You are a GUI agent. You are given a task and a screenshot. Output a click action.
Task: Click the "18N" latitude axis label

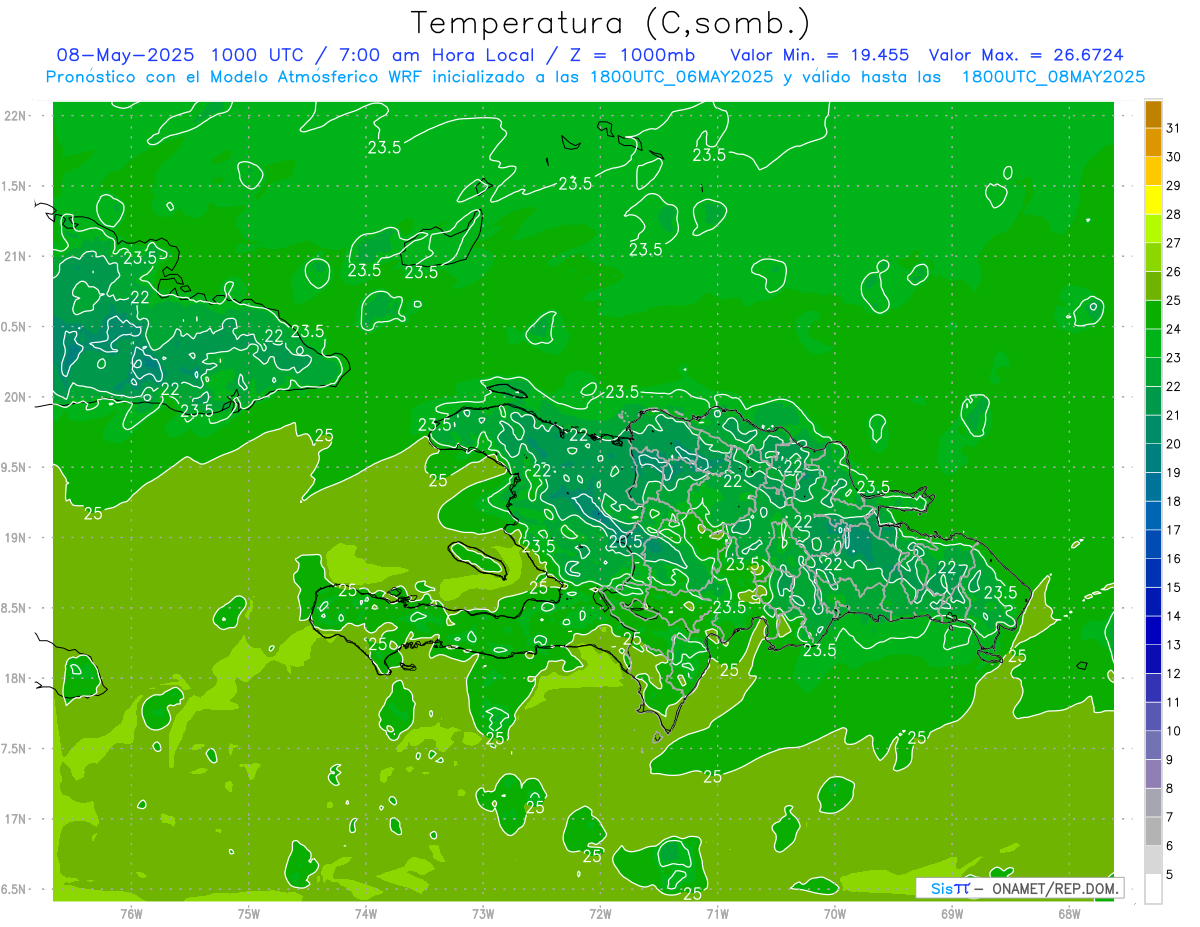tap(14, 679)
